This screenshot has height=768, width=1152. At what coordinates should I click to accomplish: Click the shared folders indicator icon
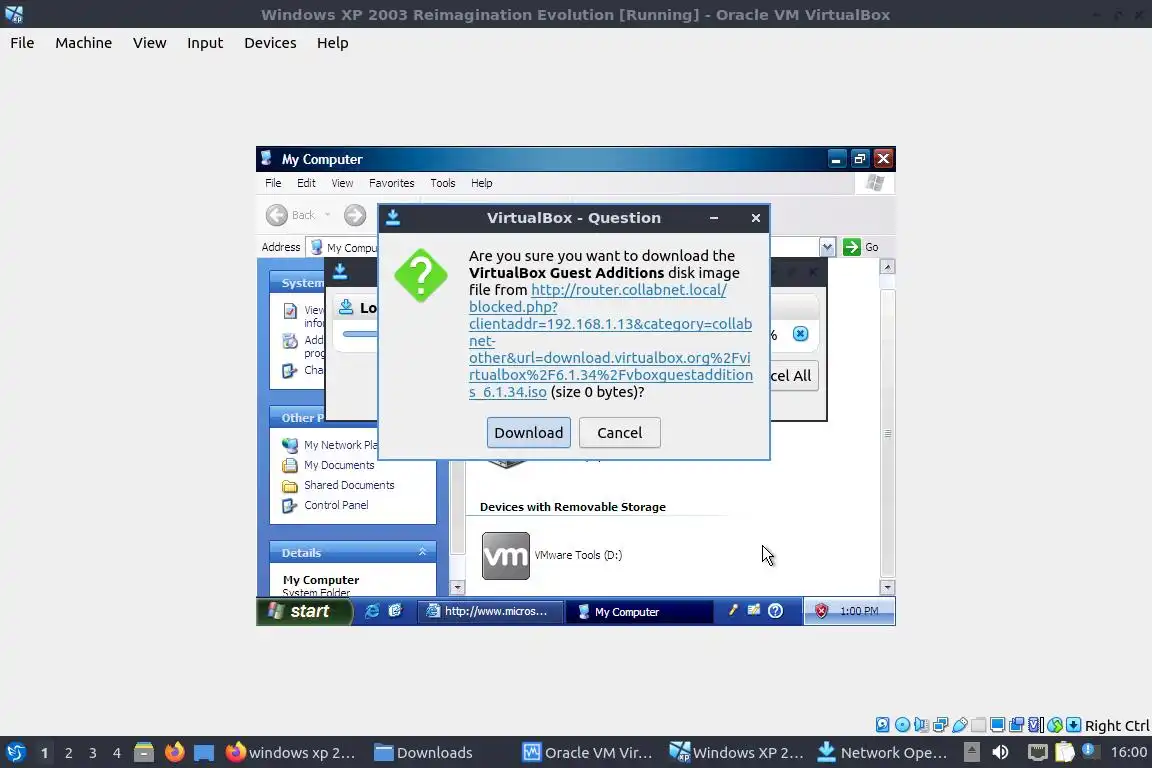979,725
